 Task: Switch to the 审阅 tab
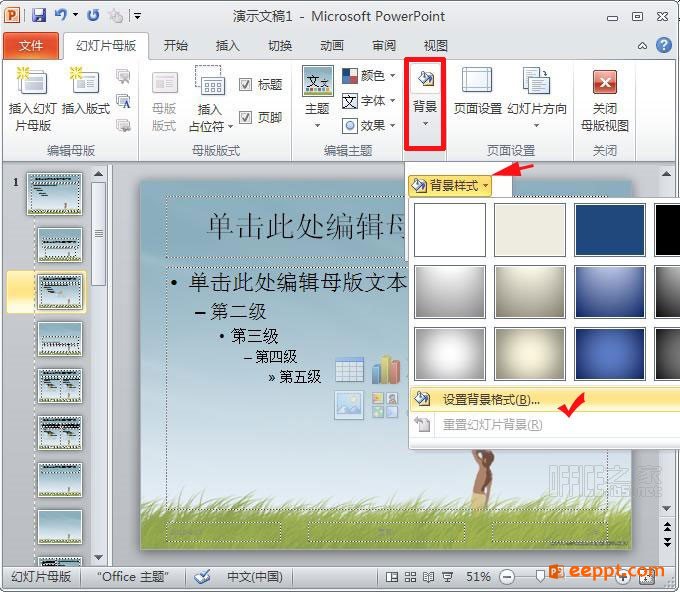(384, 46)
